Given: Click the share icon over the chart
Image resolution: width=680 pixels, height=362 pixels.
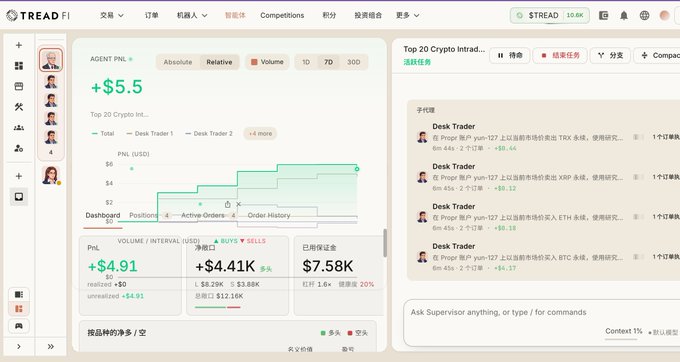Looking at the screenshot, I should tap(227, 204).
